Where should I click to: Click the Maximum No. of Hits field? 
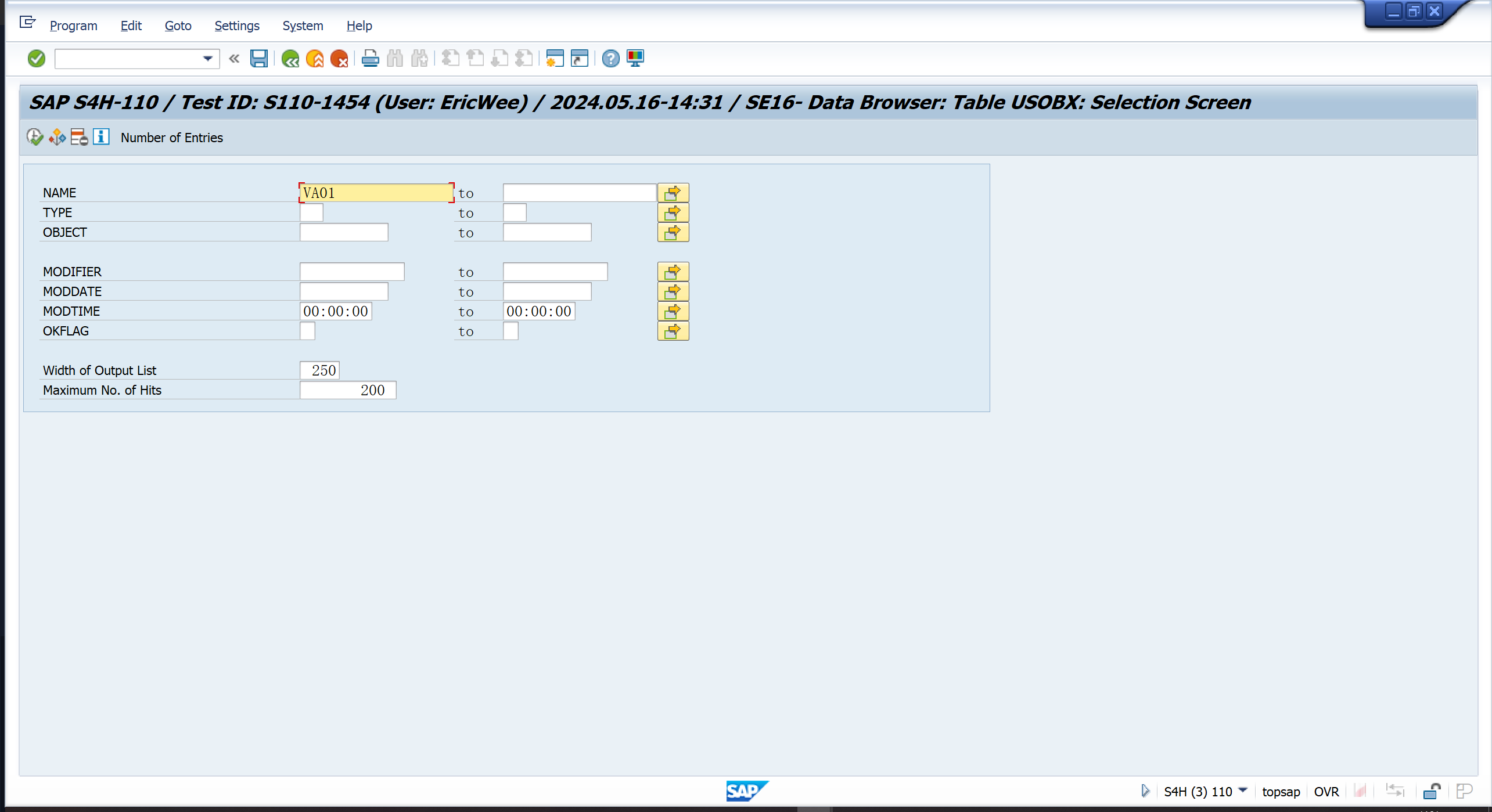347,390
